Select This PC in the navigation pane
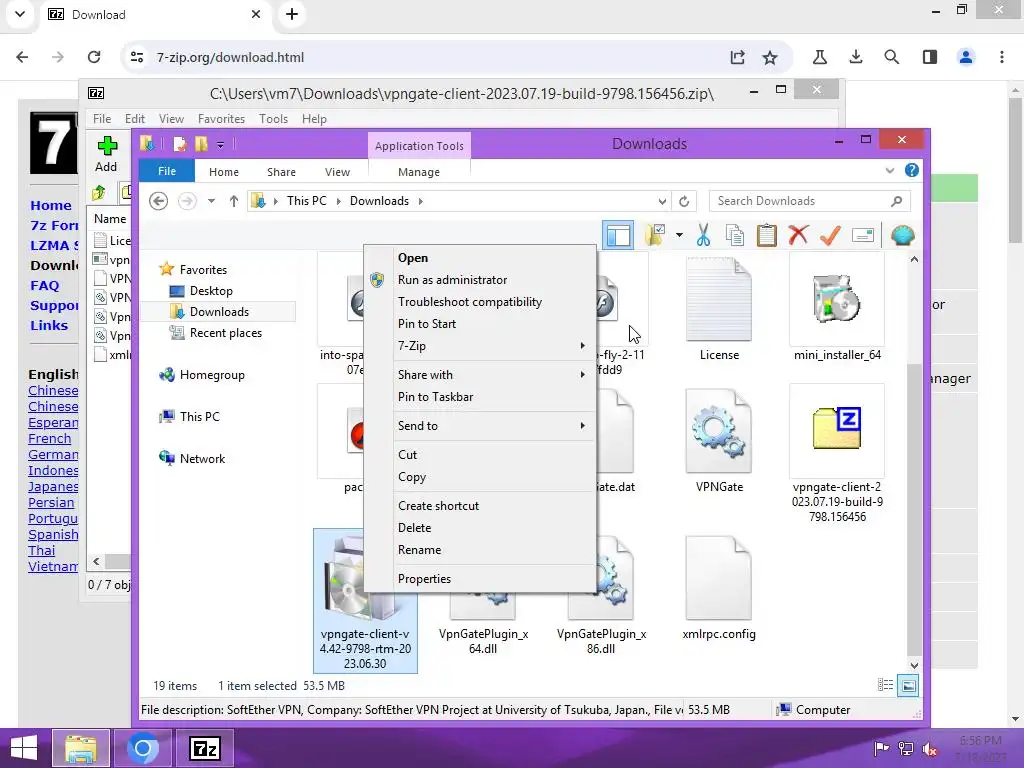This screenshot has width=1024, height=768. (199, 417)
